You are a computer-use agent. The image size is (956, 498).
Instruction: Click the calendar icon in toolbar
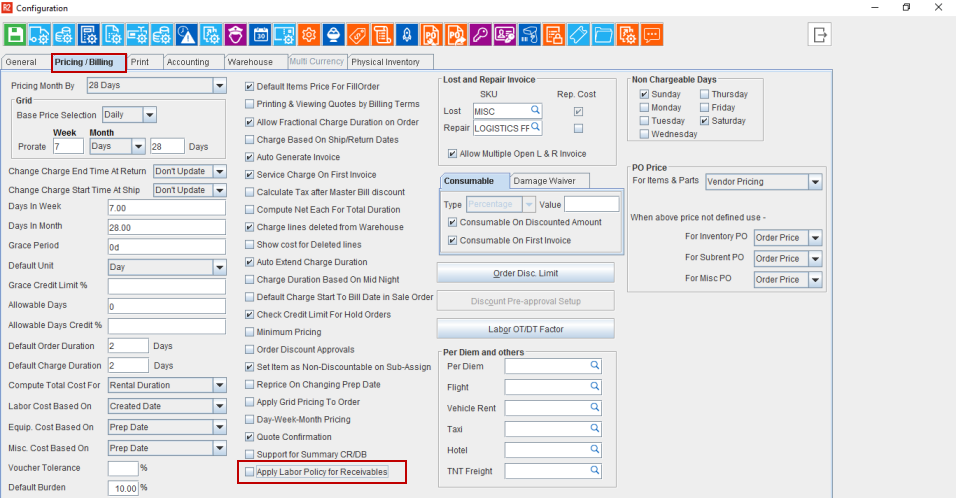pos(260,34)
